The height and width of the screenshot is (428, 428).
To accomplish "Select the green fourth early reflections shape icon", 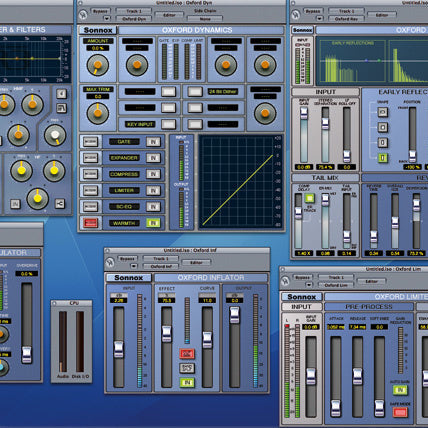I will [383, 158].
